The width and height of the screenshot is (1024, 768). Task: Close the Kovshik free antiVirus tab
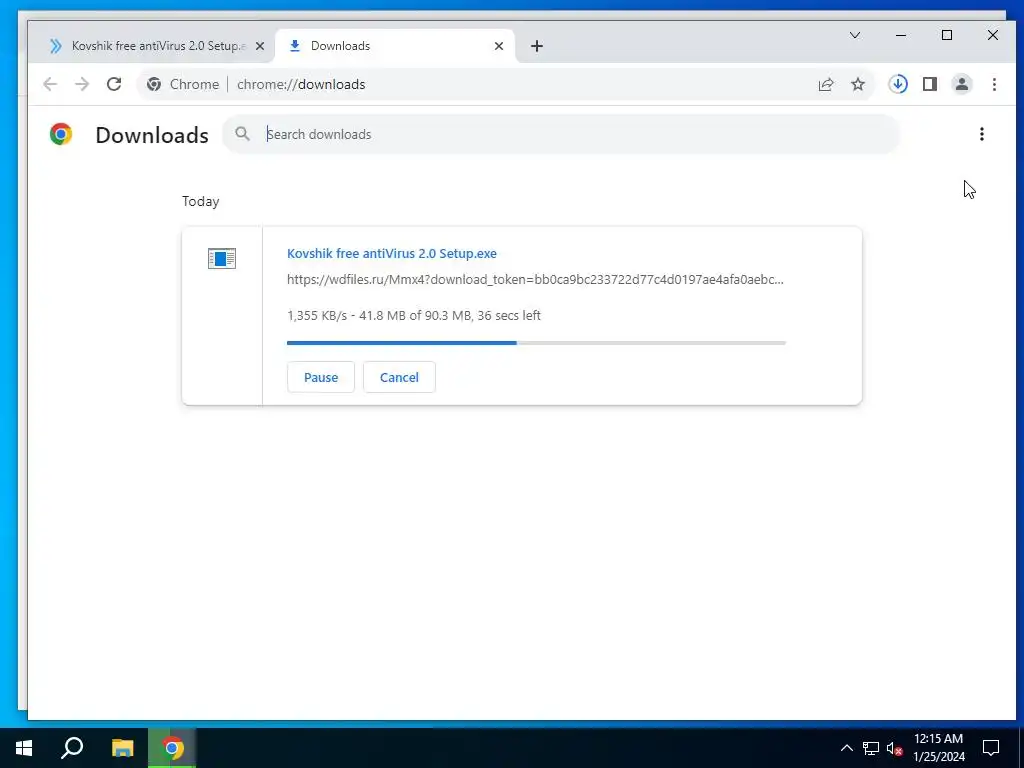coord(260,46)
